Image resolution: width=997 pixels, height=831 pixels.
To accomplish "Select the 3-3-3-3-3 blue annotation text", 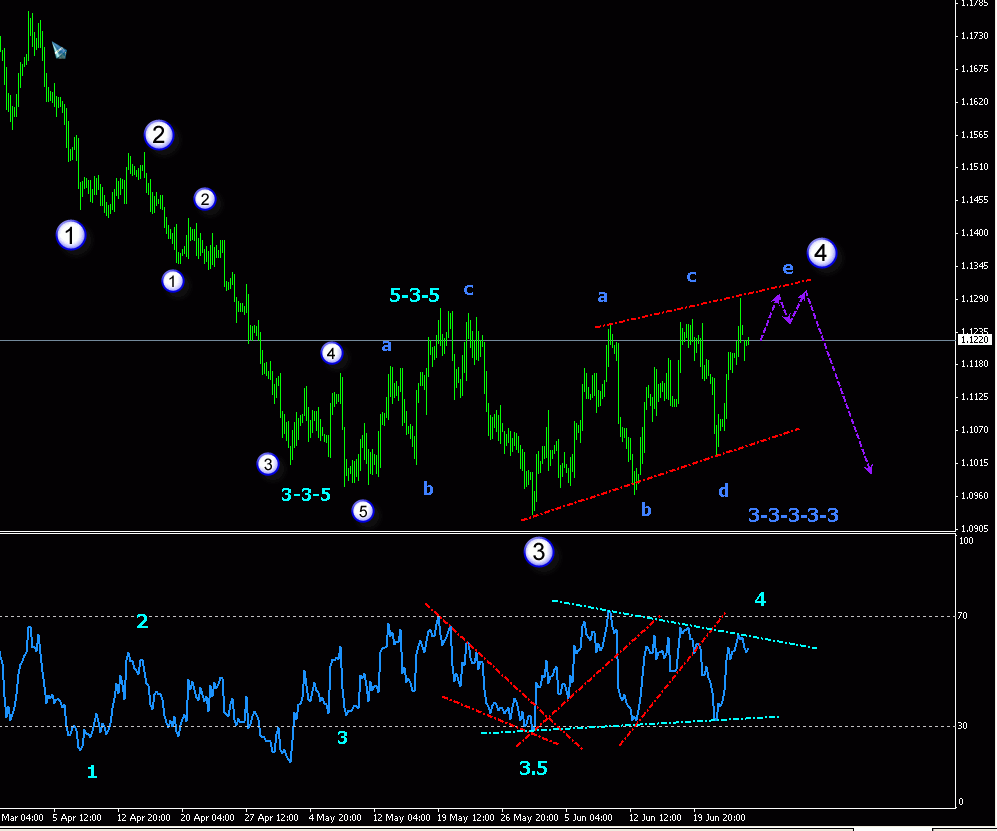I will (x=794, y=516).
